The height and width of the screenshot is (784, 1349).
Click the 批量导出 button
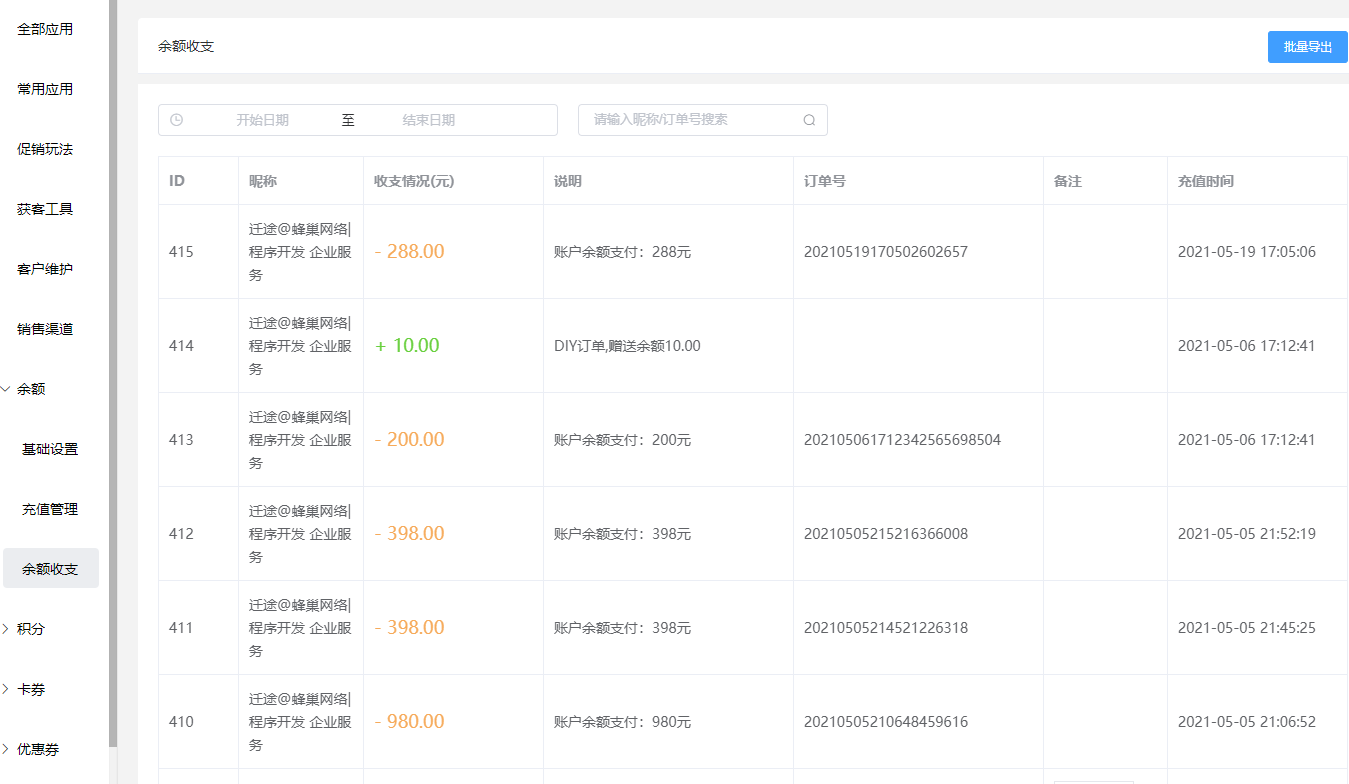pos(1307,47)
